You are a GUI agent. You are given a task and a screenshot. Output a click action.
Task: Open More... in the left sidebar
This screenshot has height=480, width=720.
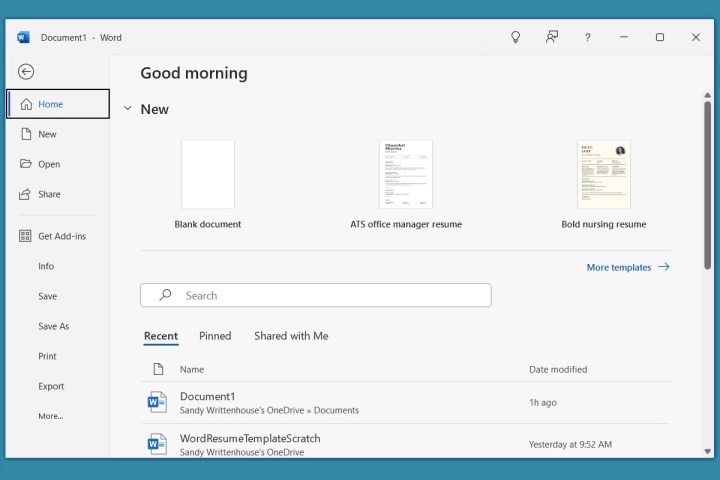pyautogui.click(x=50, y=416)
